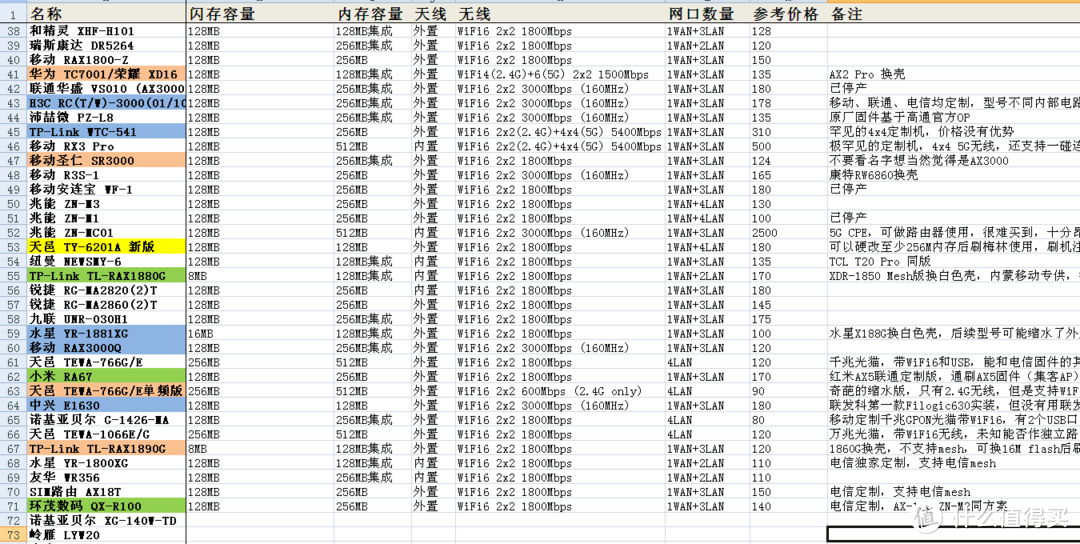Select the 闪存容量 header cell

tap(260, 14)
